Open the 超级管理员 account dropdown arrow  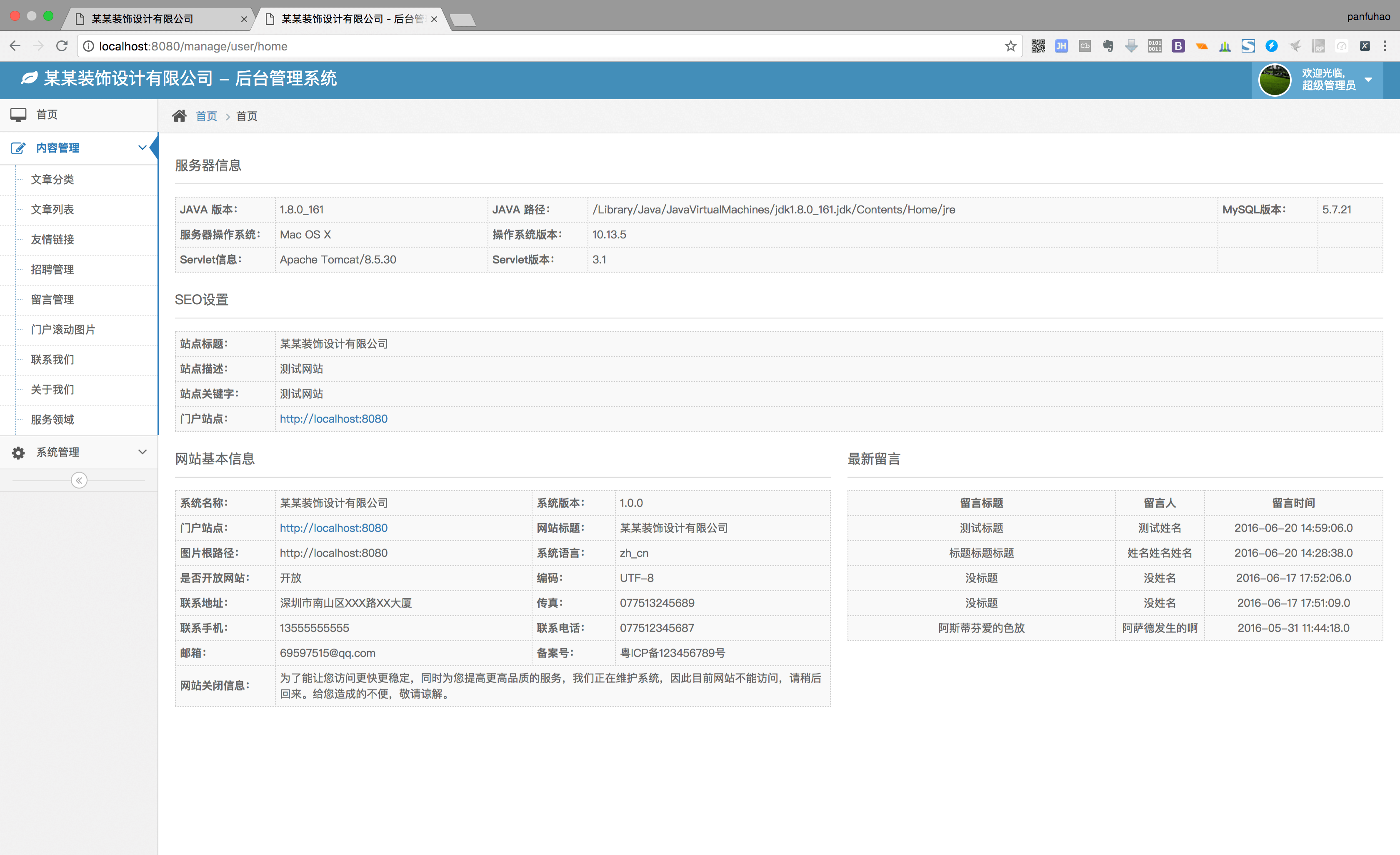coord(1368,80)
